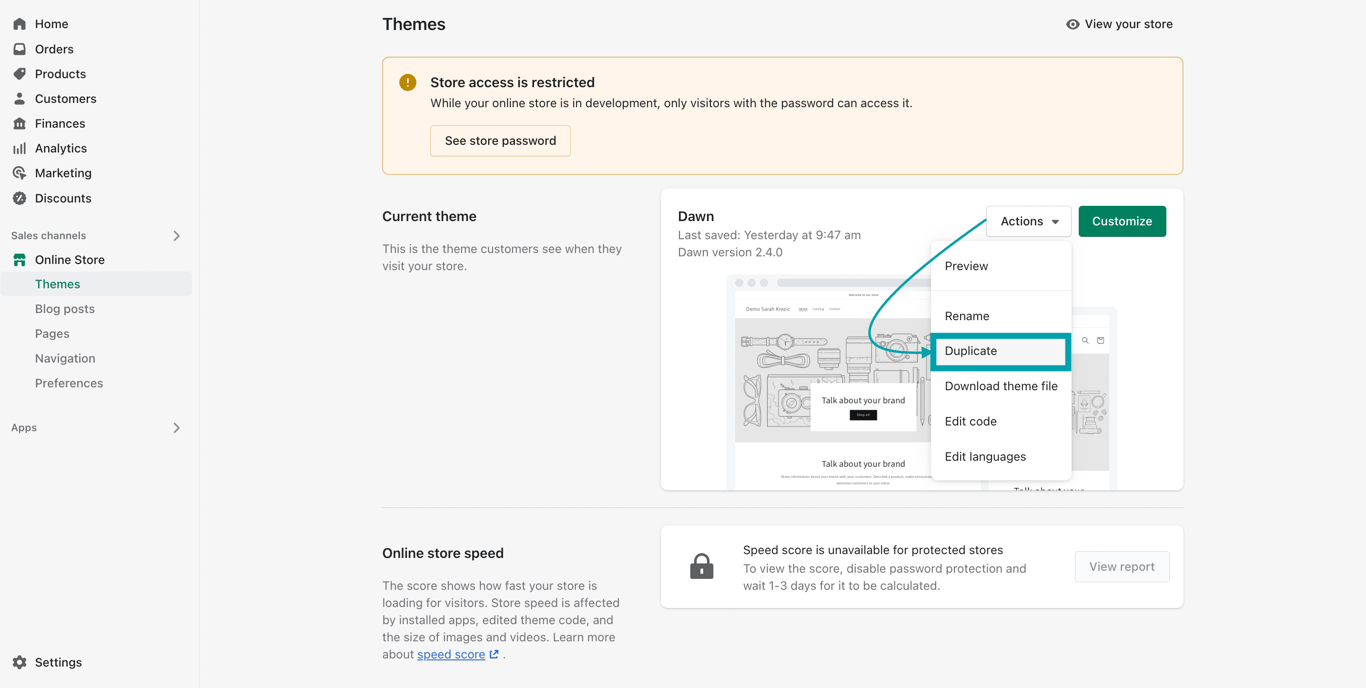Open the Actions dropdown
The image size is (1366, 688).
(1028, 221)
